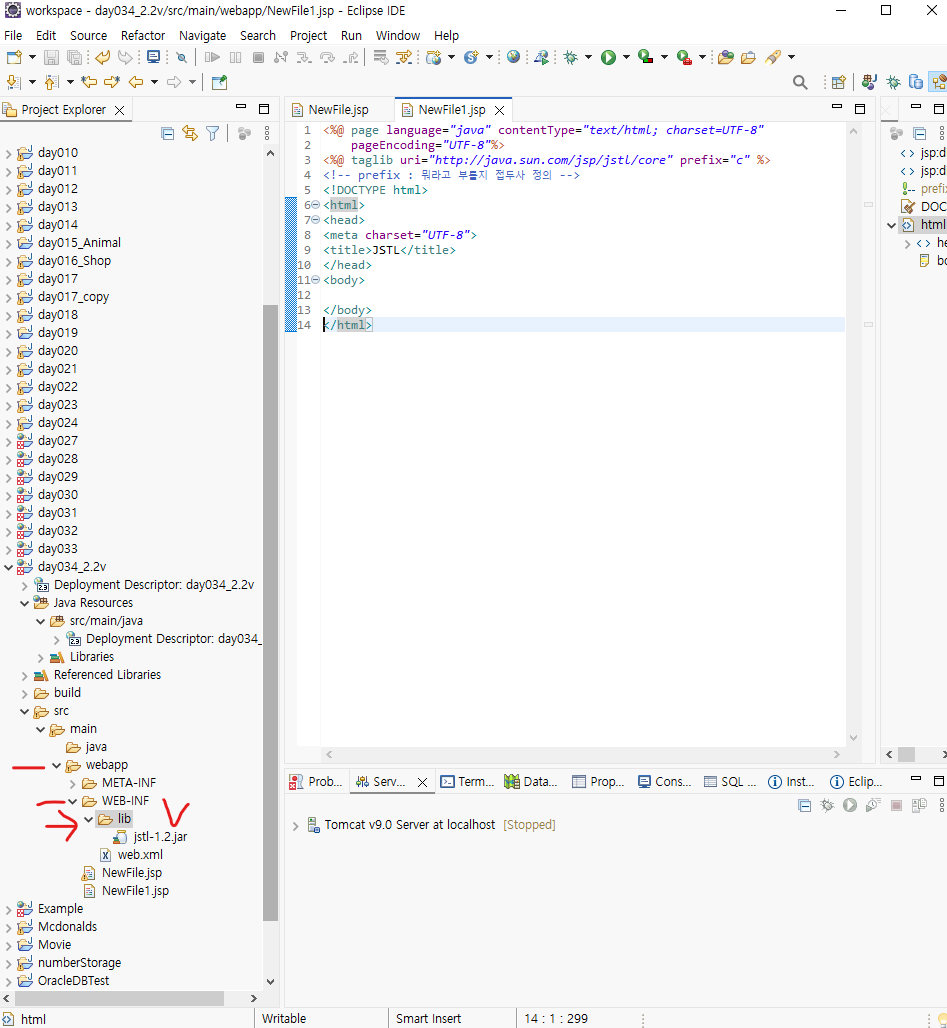Start the server using Servers view play icon
Viewport: 947px width, 1028px height.
pos(850,805)
